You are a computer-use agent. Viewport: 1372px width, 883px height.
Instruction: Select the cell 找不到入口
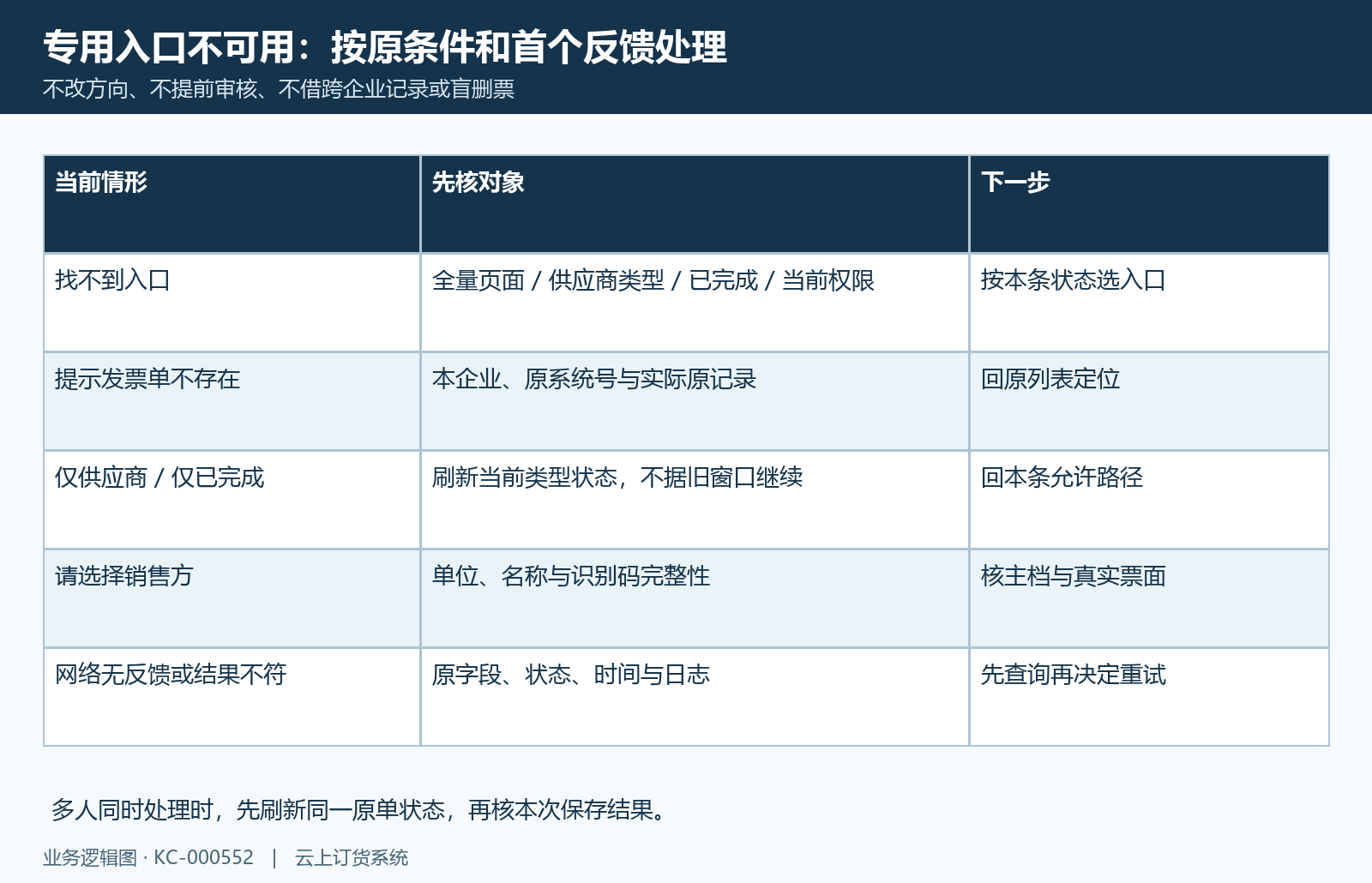[x=232, y=303]
